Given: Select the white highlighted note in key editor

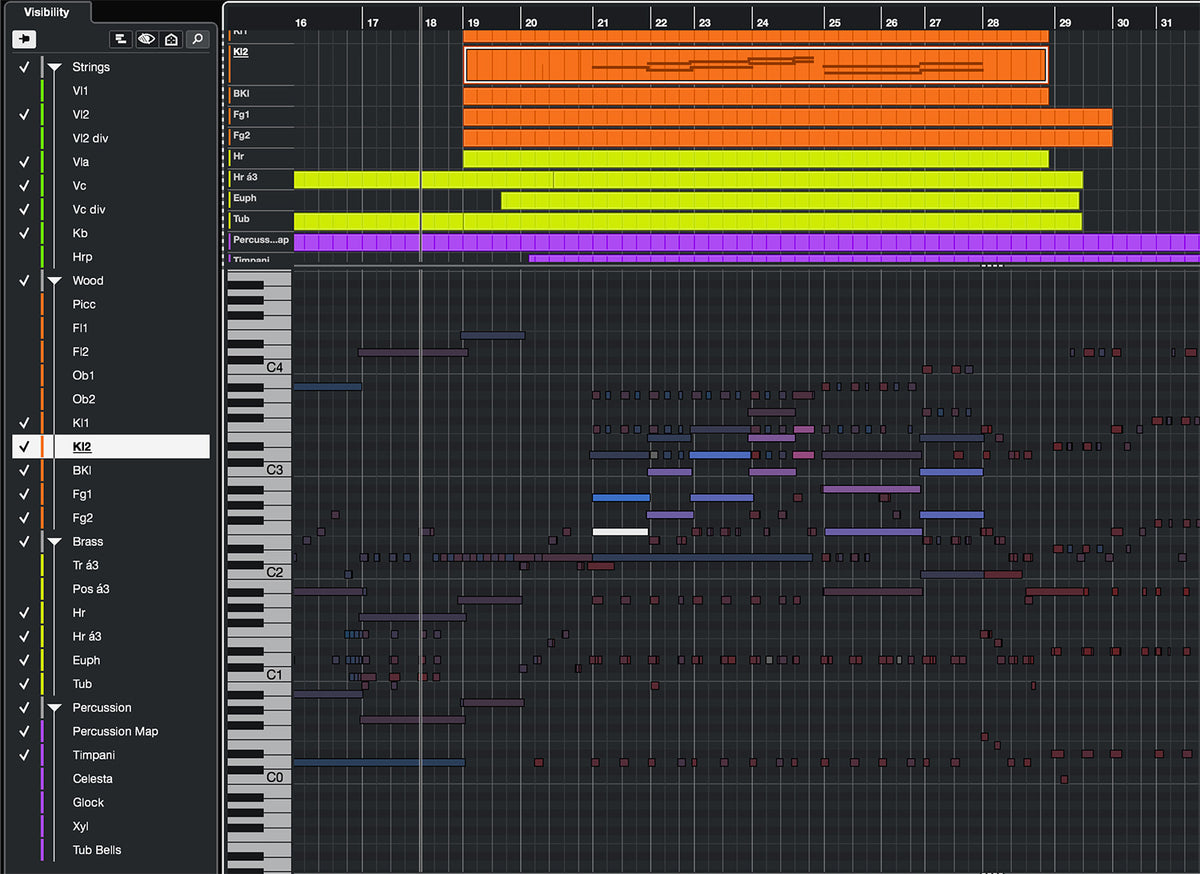Looking at the screenshot, I should [x=621, y=532].
